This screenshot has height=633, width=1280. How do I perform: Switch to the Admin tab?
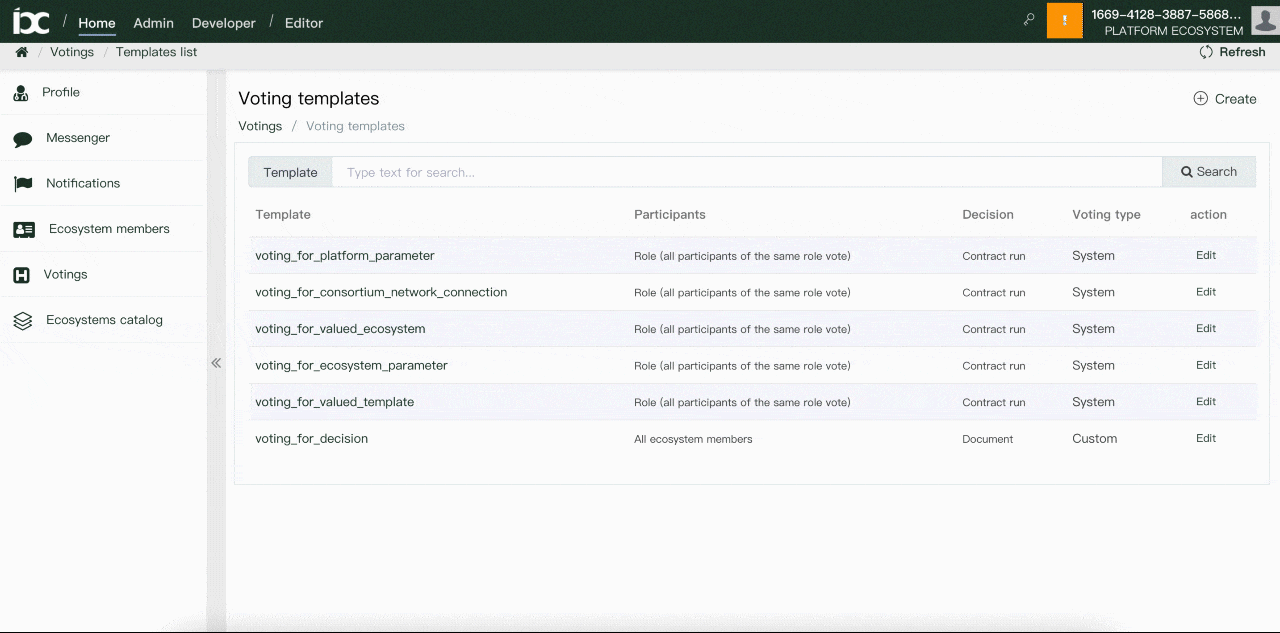[153, 23]
